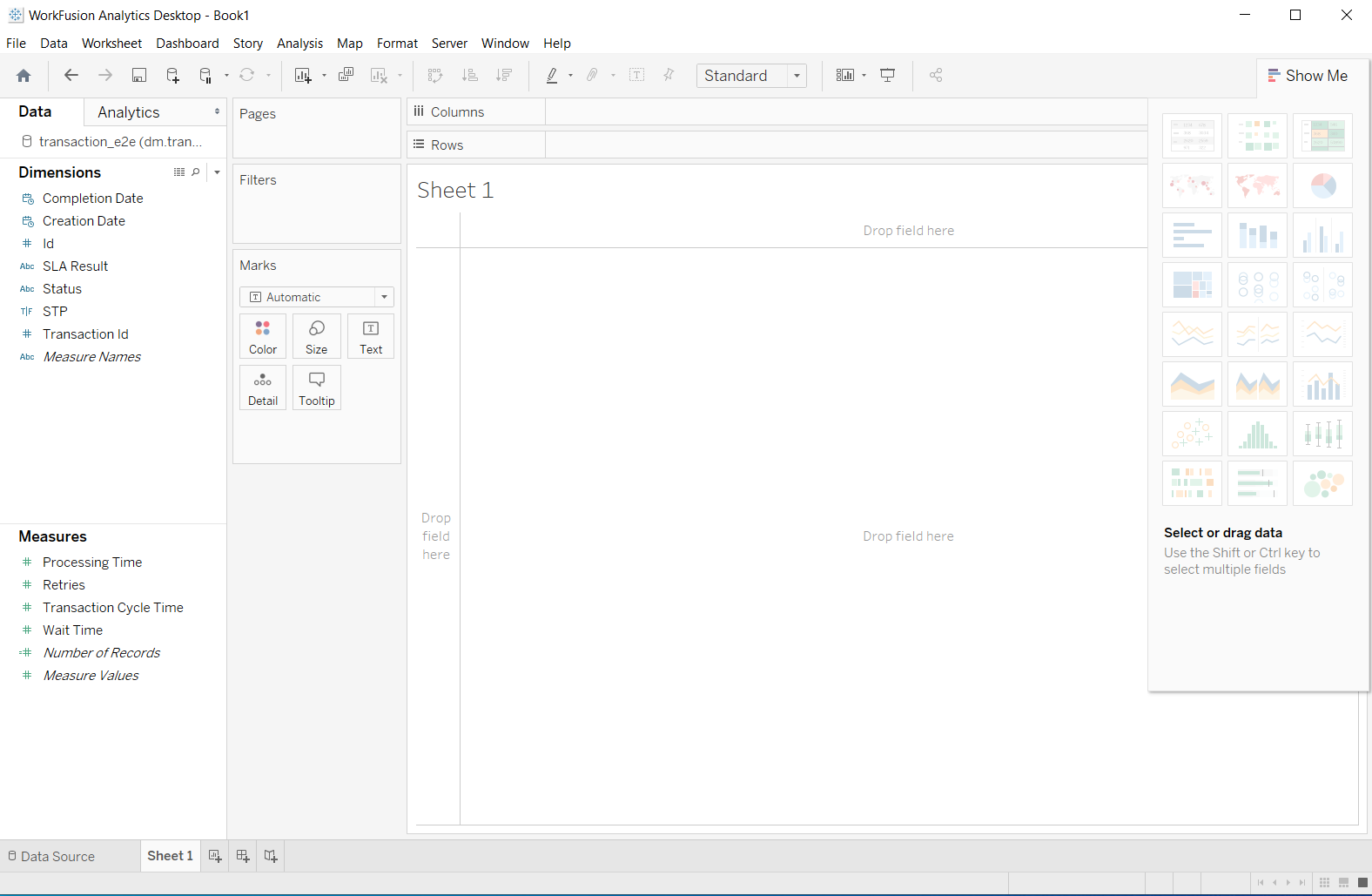The height and width of the screenshot is (896, 1372).
Task: Click the Clear Sheet toolbar icon
Action: (379, 76)
